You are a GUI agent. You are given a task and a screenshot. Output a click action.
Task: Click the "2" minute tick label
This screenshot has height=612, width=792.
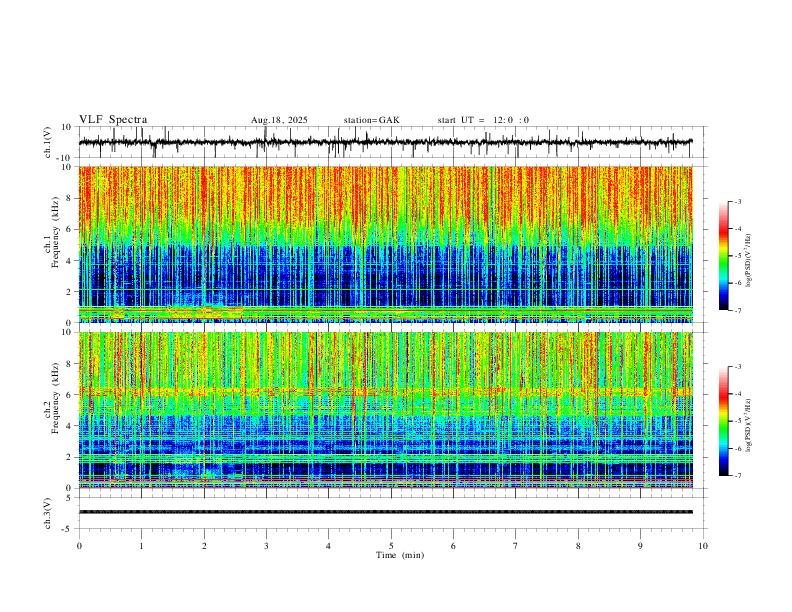pos(204,546)
